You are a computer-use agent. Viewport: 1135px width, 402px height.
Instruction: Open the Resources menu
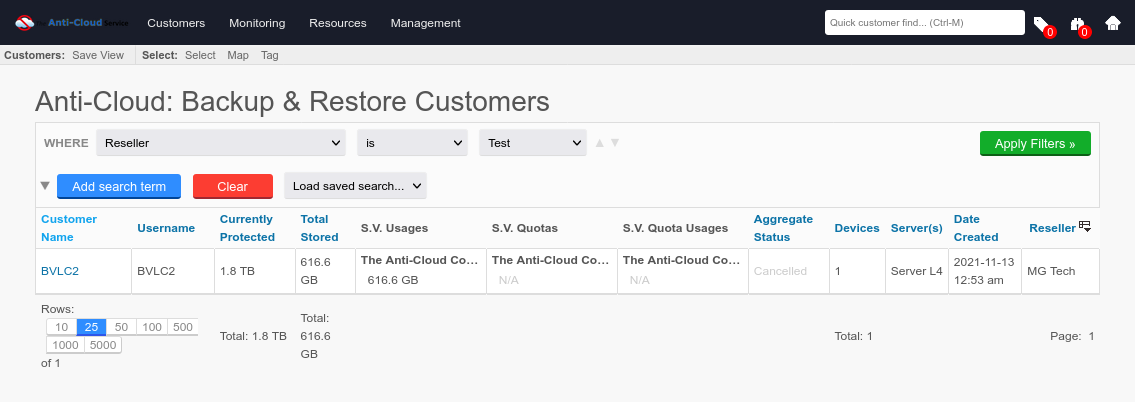click(x=338, y=22)
